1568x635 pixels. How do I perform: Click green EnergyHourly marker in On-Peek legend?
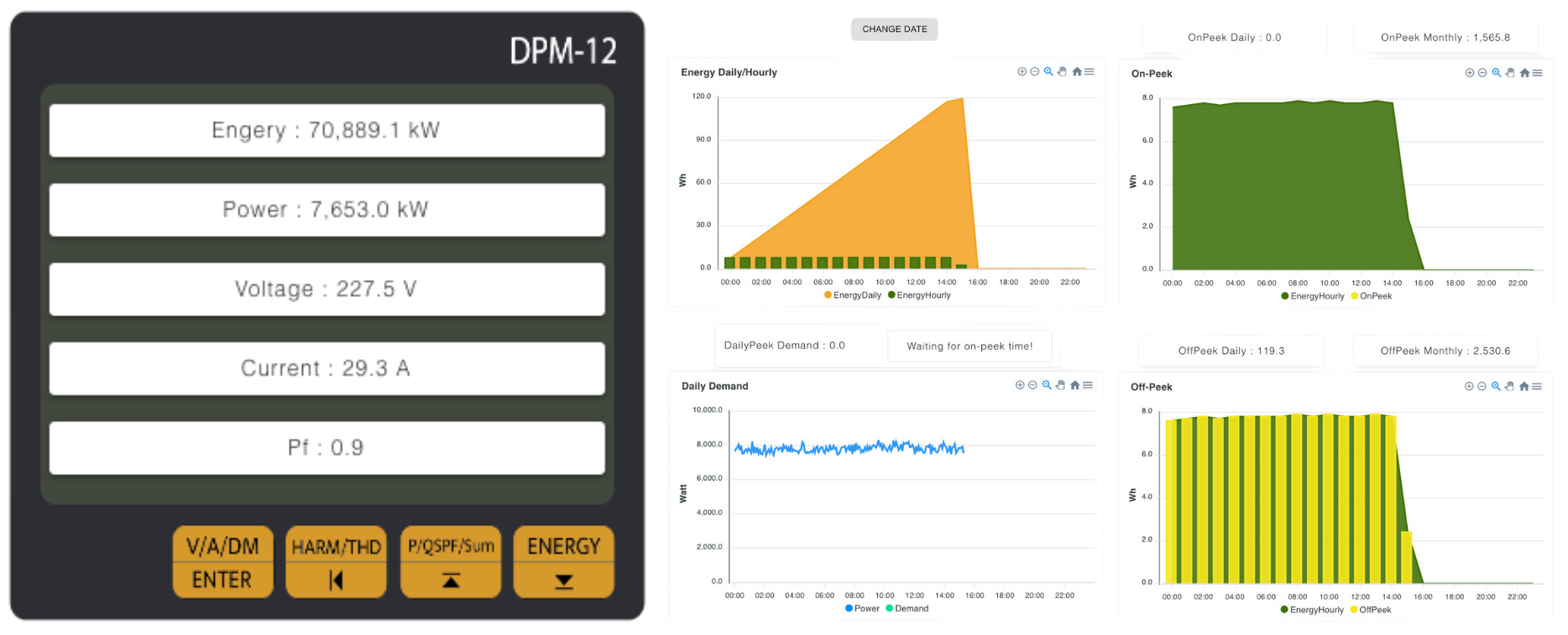(1285, 296)
